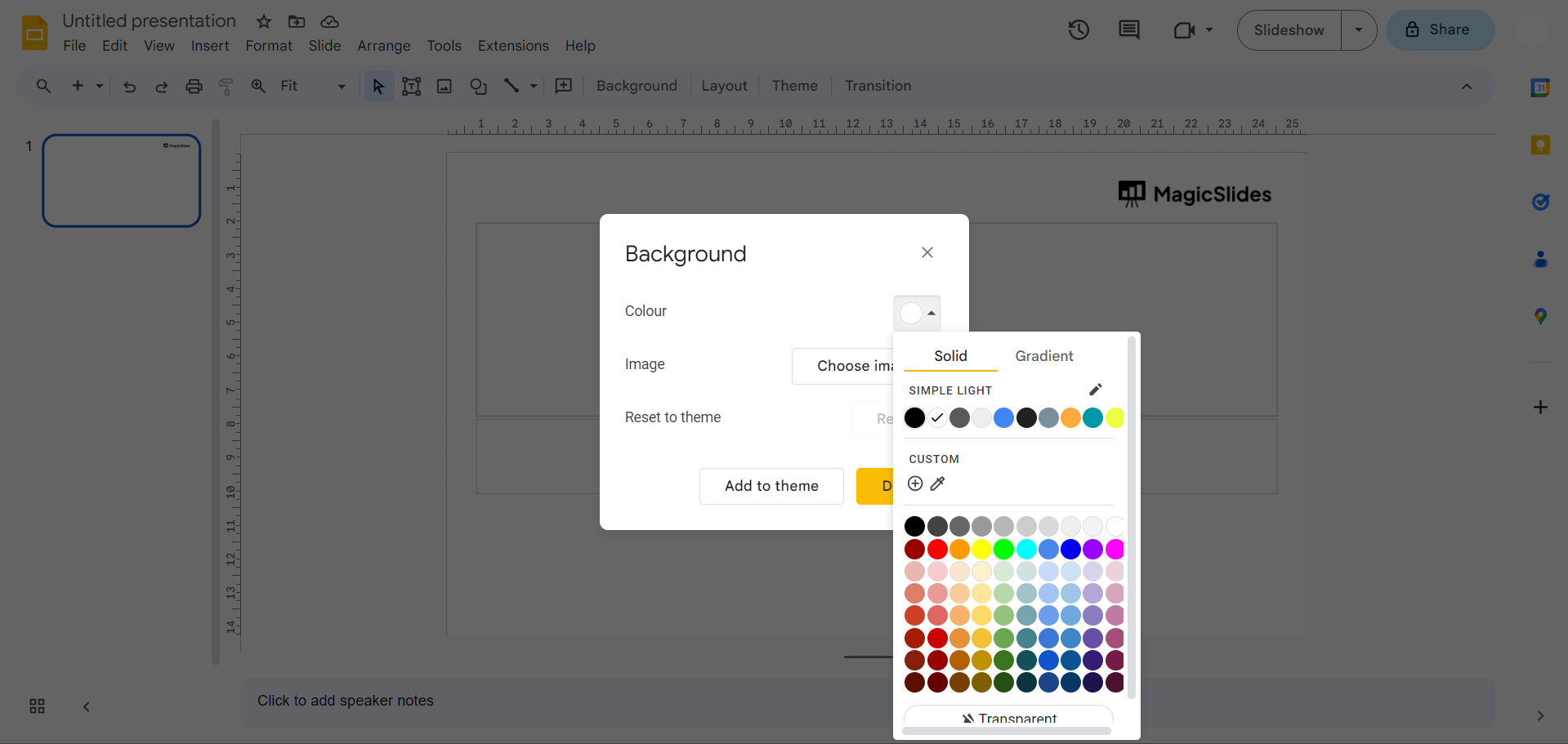Show grid view at bottom left
Viewport: 1568px width, 744px height.
(37, 706)
